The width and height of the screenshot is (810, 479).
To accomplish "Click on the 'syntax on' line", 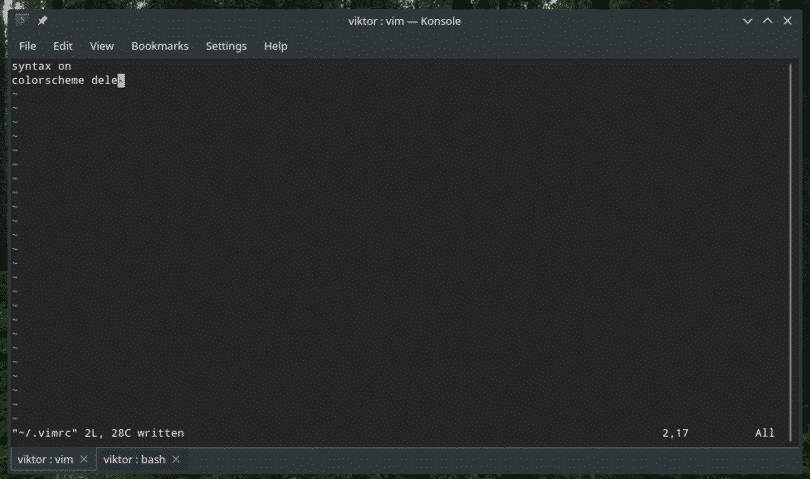I will point(41,66).
